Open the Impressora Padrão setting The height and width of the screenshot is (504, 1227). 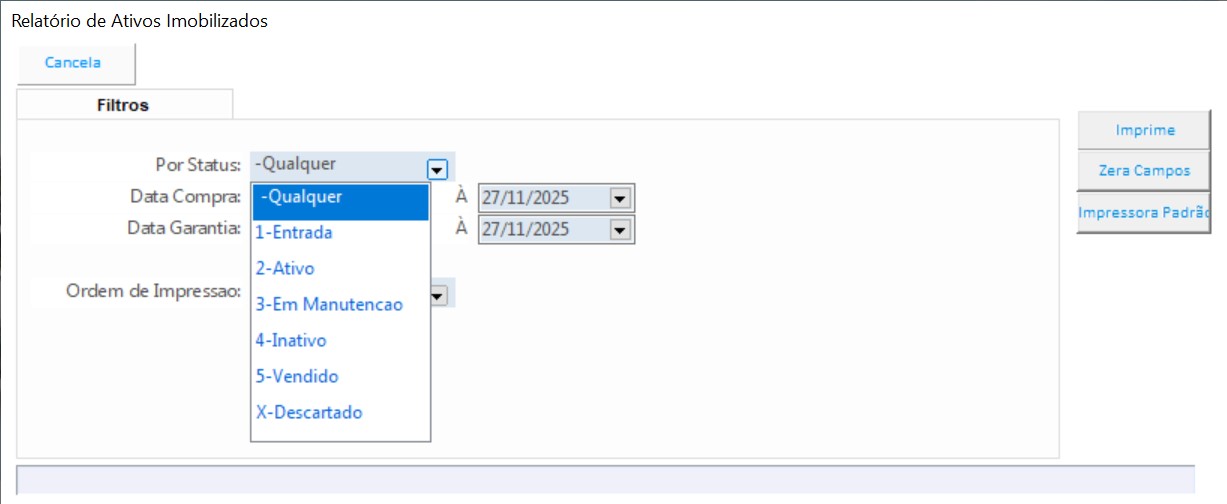point(1144,212)
